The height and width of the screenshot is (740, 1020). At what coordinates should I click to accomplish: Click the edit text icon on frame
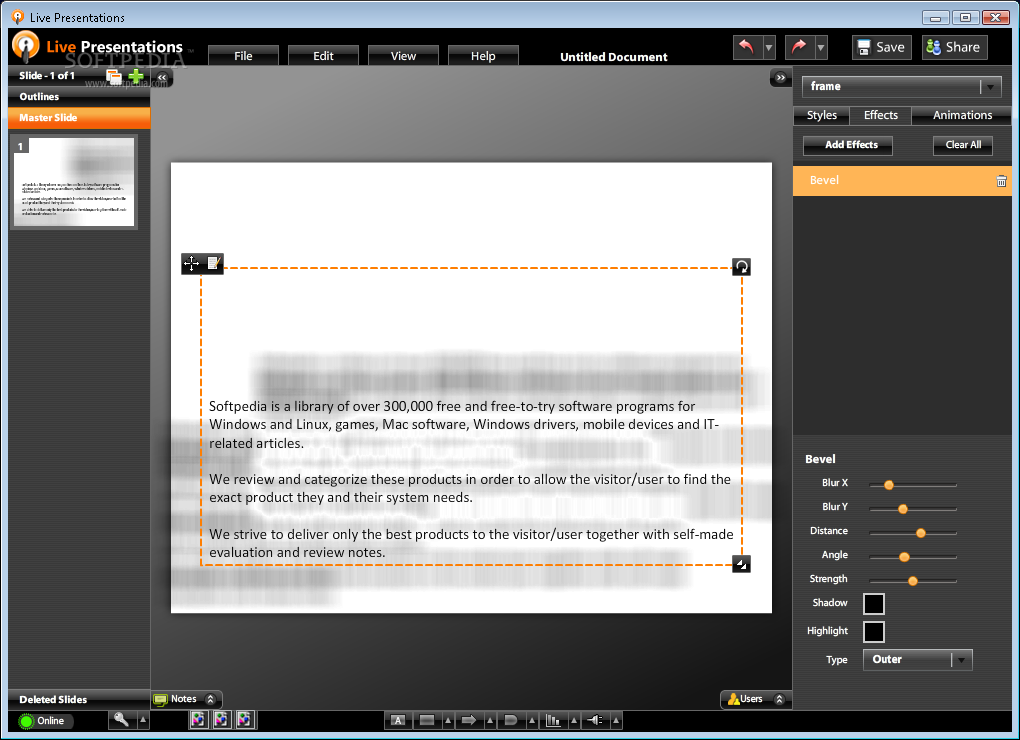(213, 263)
